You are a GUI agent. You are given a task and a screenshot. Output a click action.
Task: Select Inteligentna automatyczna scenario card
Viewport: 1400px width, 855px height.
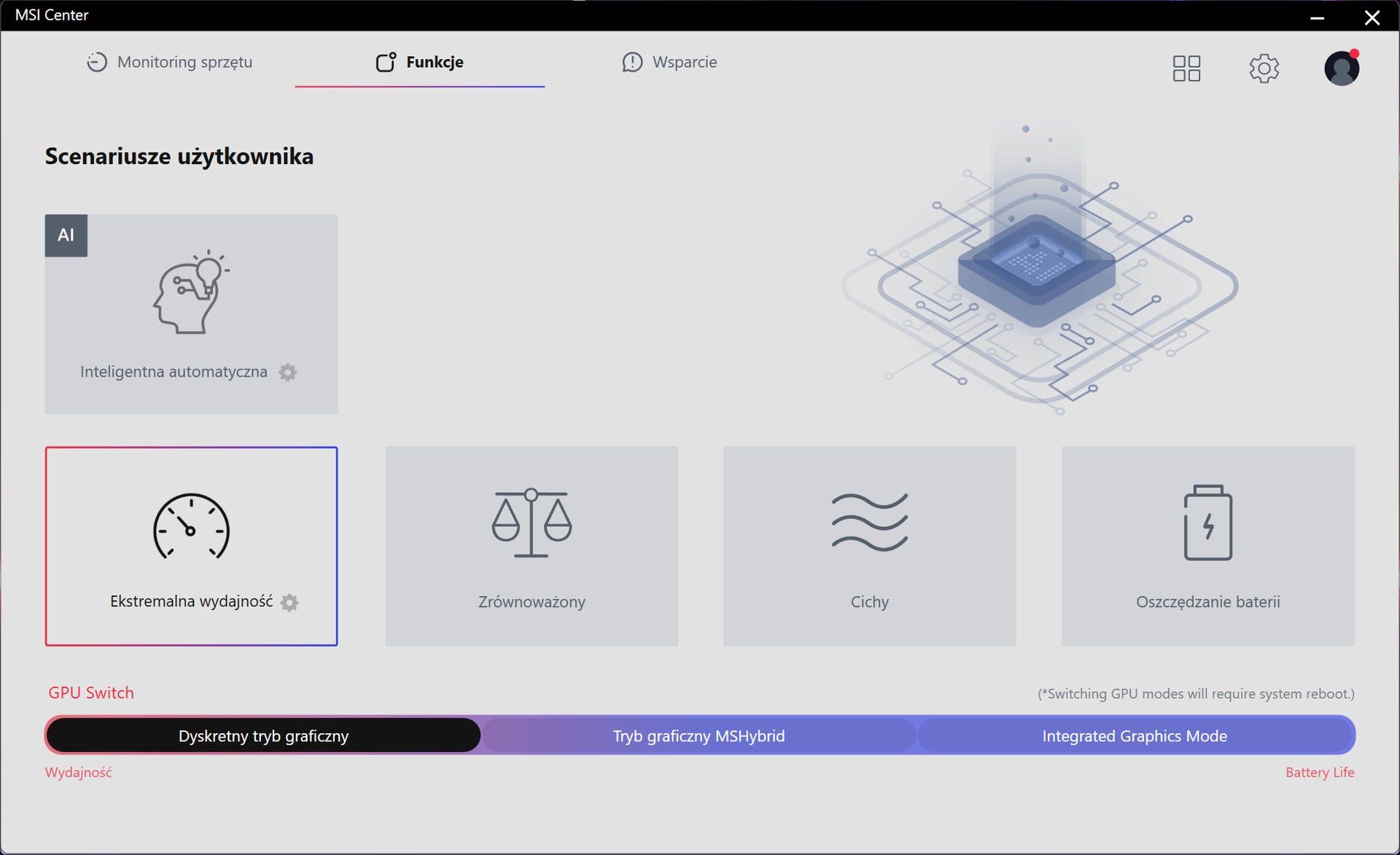pyautogui.click(x=191, y=314)
